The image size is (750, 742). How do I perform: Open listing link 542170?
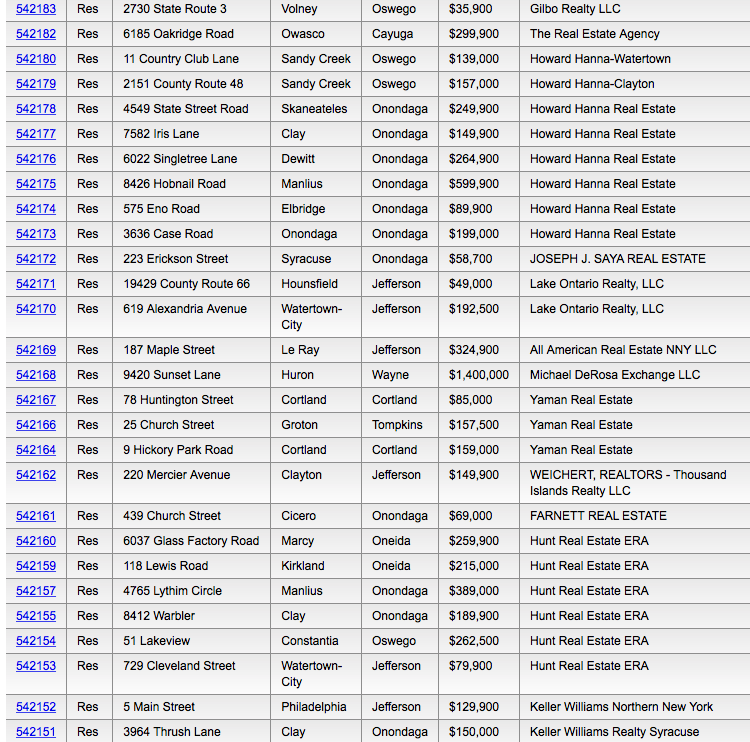(x=36, y=309)
